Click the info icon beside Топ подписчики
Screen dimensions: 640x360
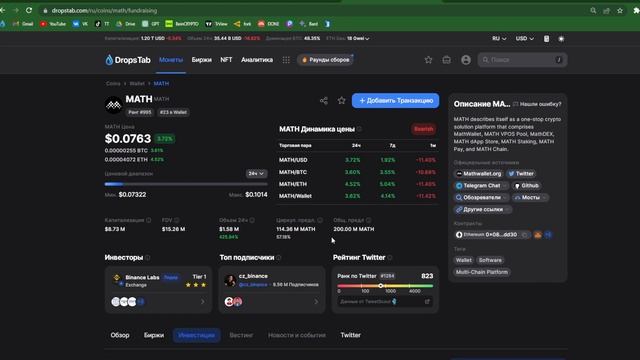[279, 258]
